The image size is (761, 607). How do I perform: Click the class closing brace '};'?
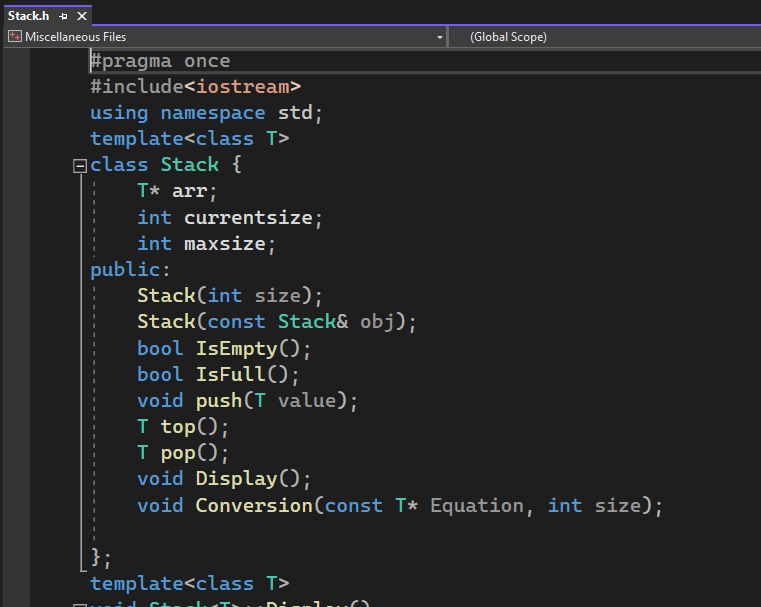click(101, 558)
